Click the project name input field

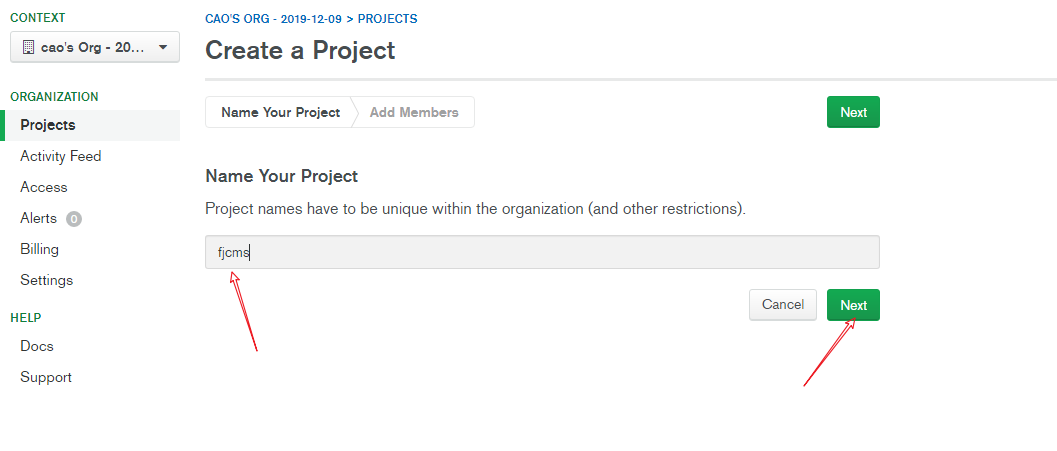(542, 253)
